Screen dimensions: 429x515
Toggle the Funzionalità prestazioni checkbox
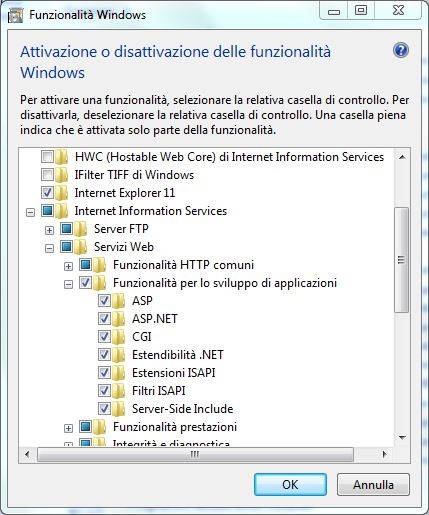(x=85, y=426)
